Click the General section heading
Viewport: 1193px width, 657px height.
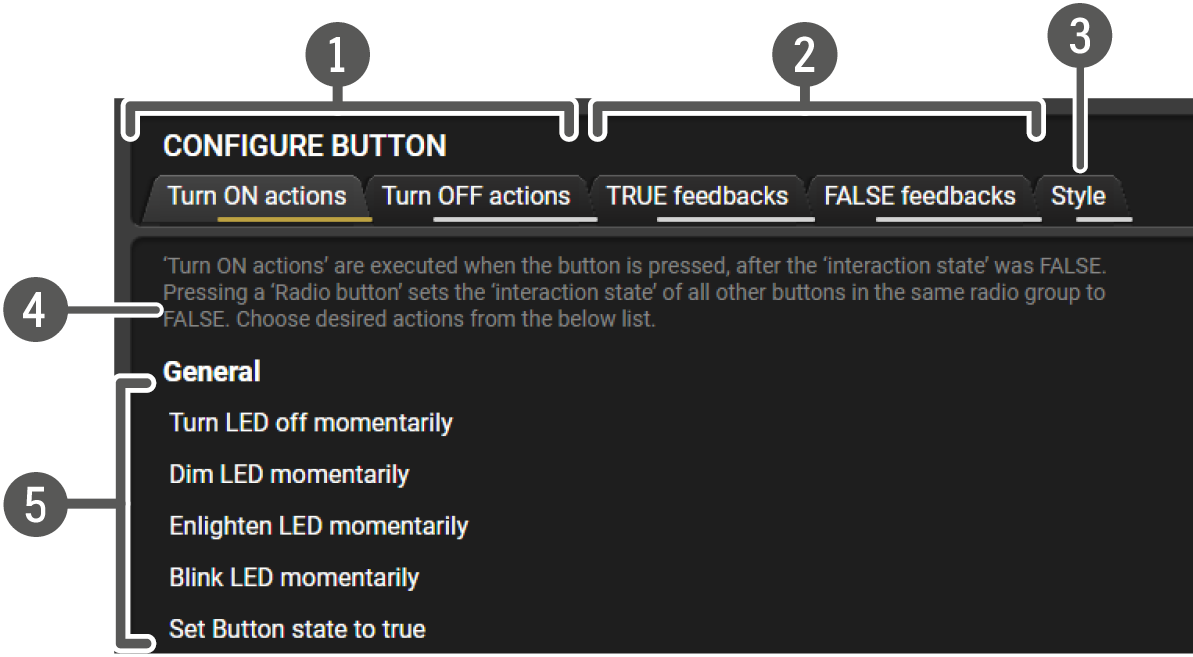(212, 371)
